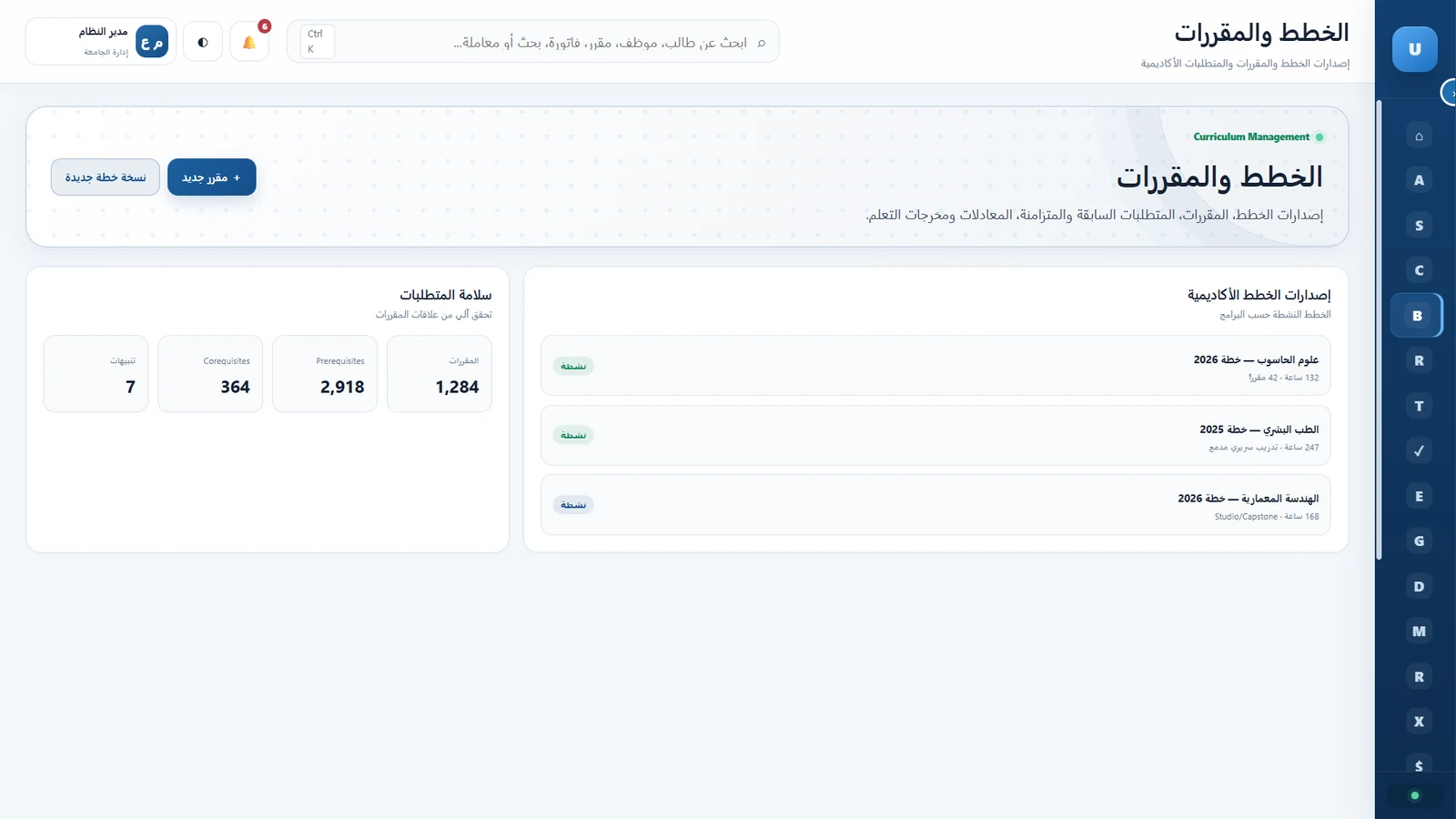Click the Curriculum Management label
Screen dimensions: 1456x819
(1251, 136)
